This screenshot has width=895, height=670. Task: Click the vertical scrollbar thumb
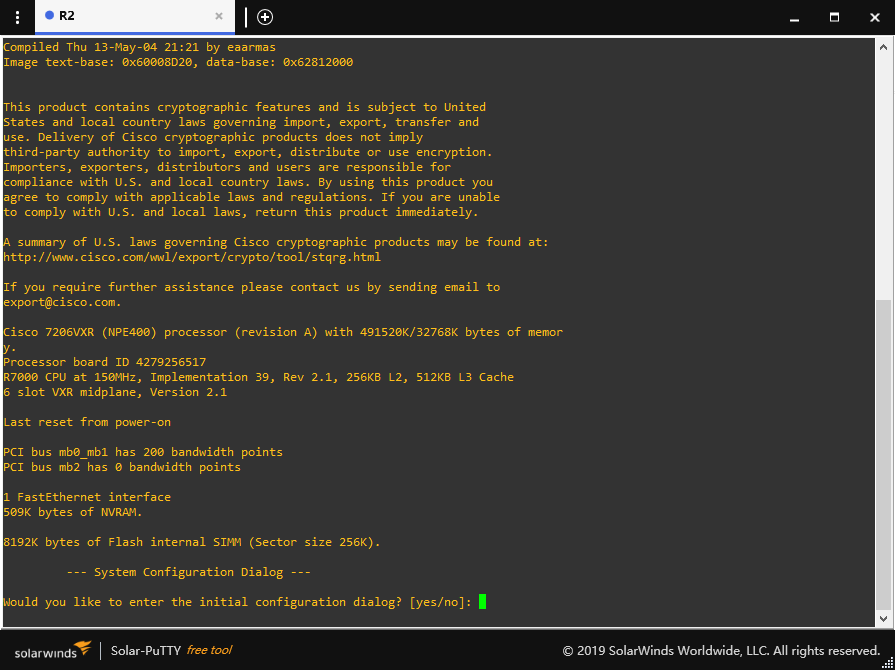coord(884,454)
